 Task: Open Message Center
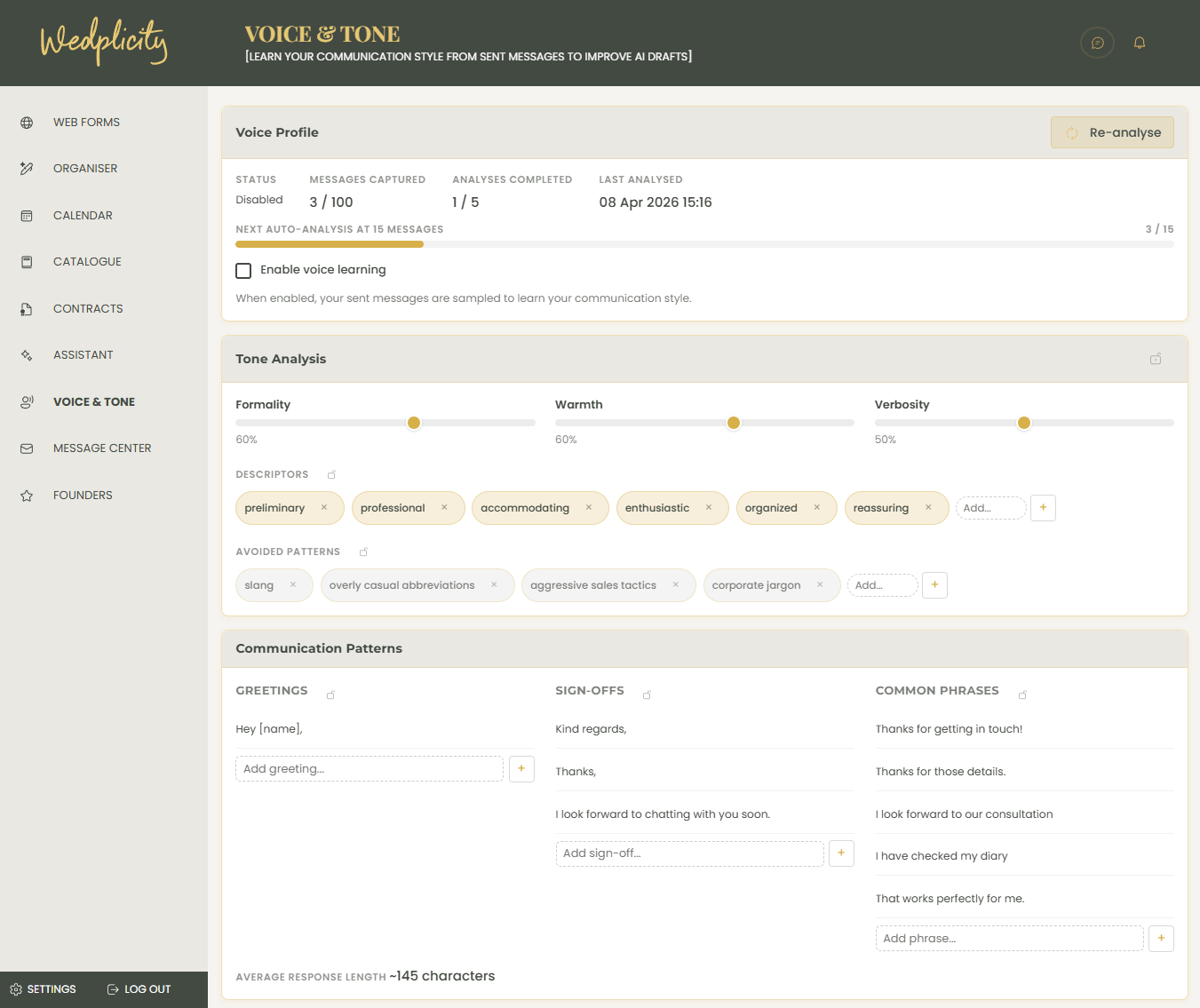pos(102,448)
